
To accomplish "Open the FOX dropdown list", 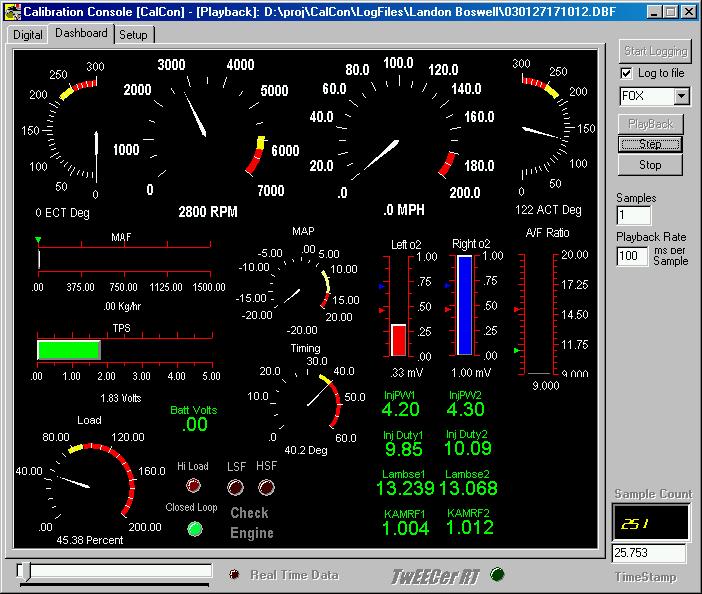I will (x=682, y=96).
